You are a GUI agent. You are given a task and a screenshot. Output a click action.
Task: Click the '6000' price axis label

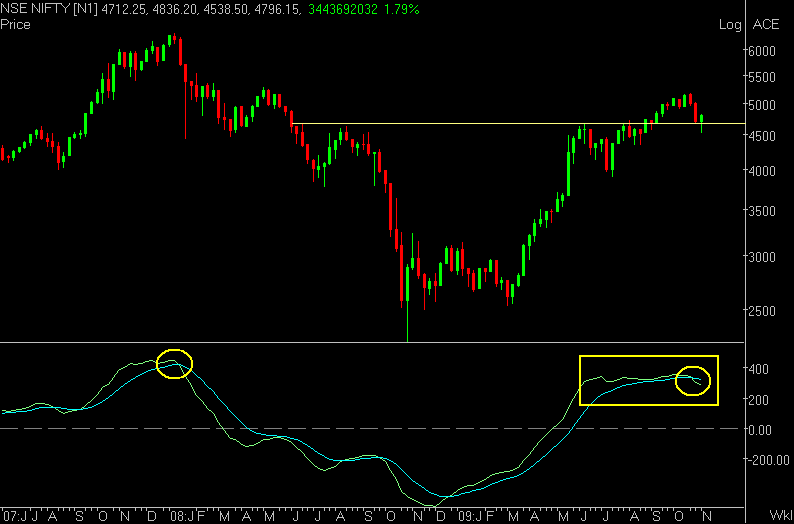point(761,51)
